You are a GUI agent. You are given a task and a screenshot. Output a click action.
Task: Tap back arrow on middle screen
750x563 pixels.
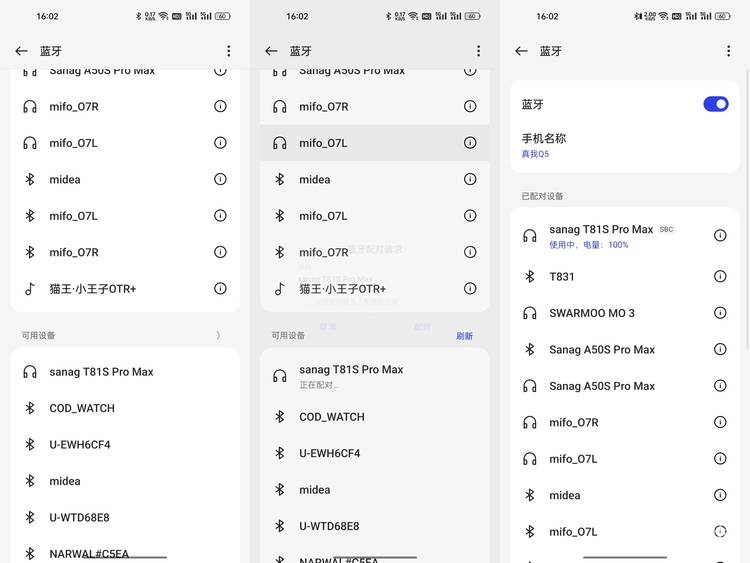pos(271,51)
